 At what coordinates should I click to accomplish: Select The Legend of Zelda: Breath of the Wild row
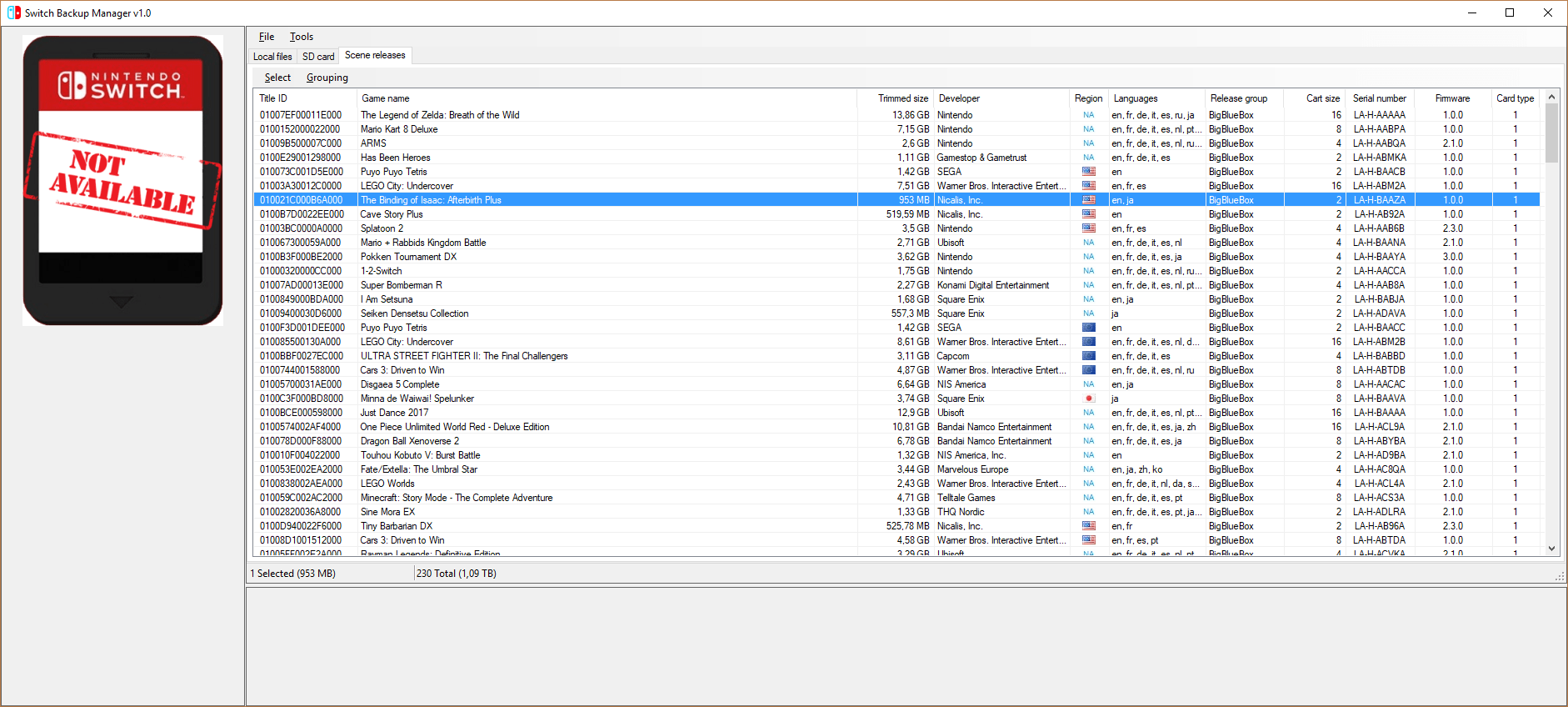(x=439, y=115)
